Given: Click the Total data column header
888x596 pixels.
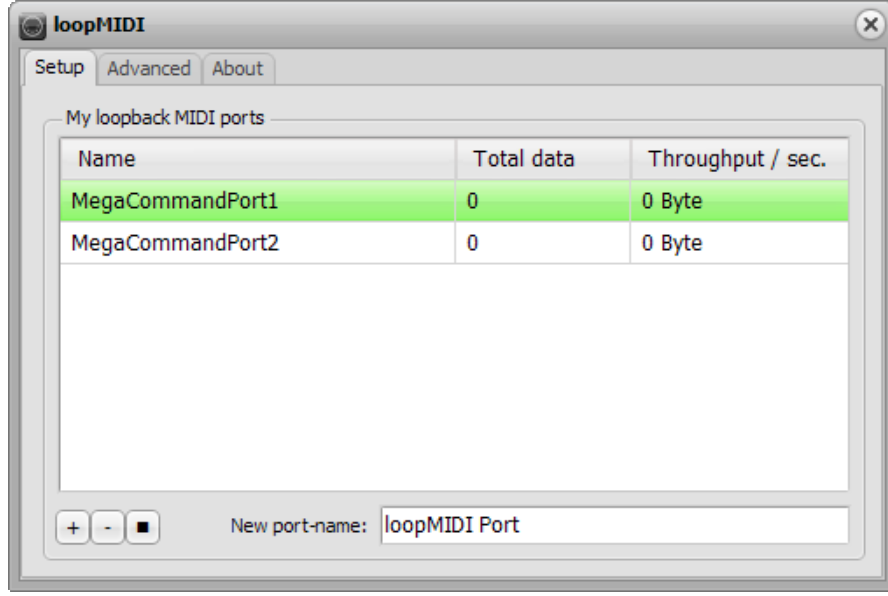Looking at the screenshot, I should pyautogui.click(x=542, y=159).
